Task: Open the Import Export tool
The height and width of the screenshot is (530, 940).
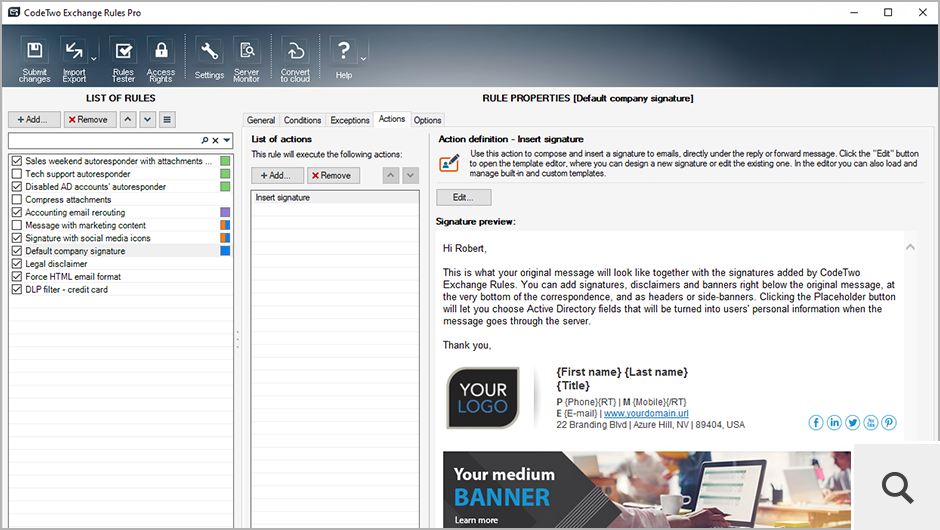Action: point(74,59)
